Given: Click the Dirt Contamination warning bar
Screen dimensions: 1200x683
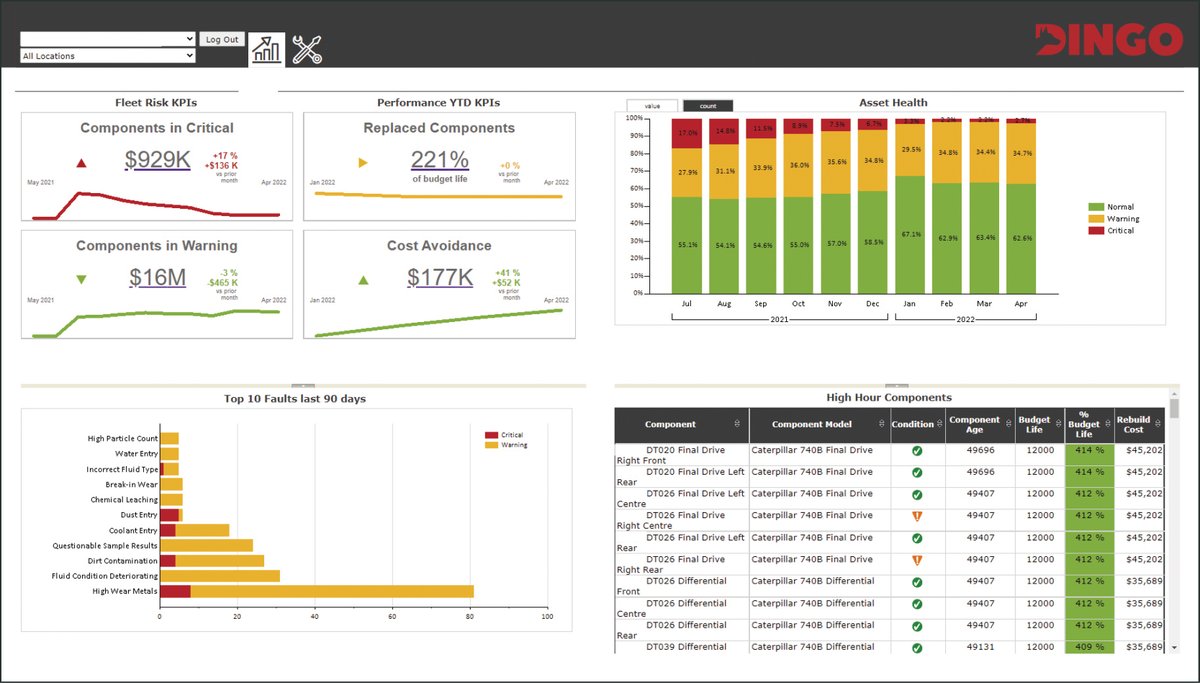Looking at the screenshot, I should 220,561.
